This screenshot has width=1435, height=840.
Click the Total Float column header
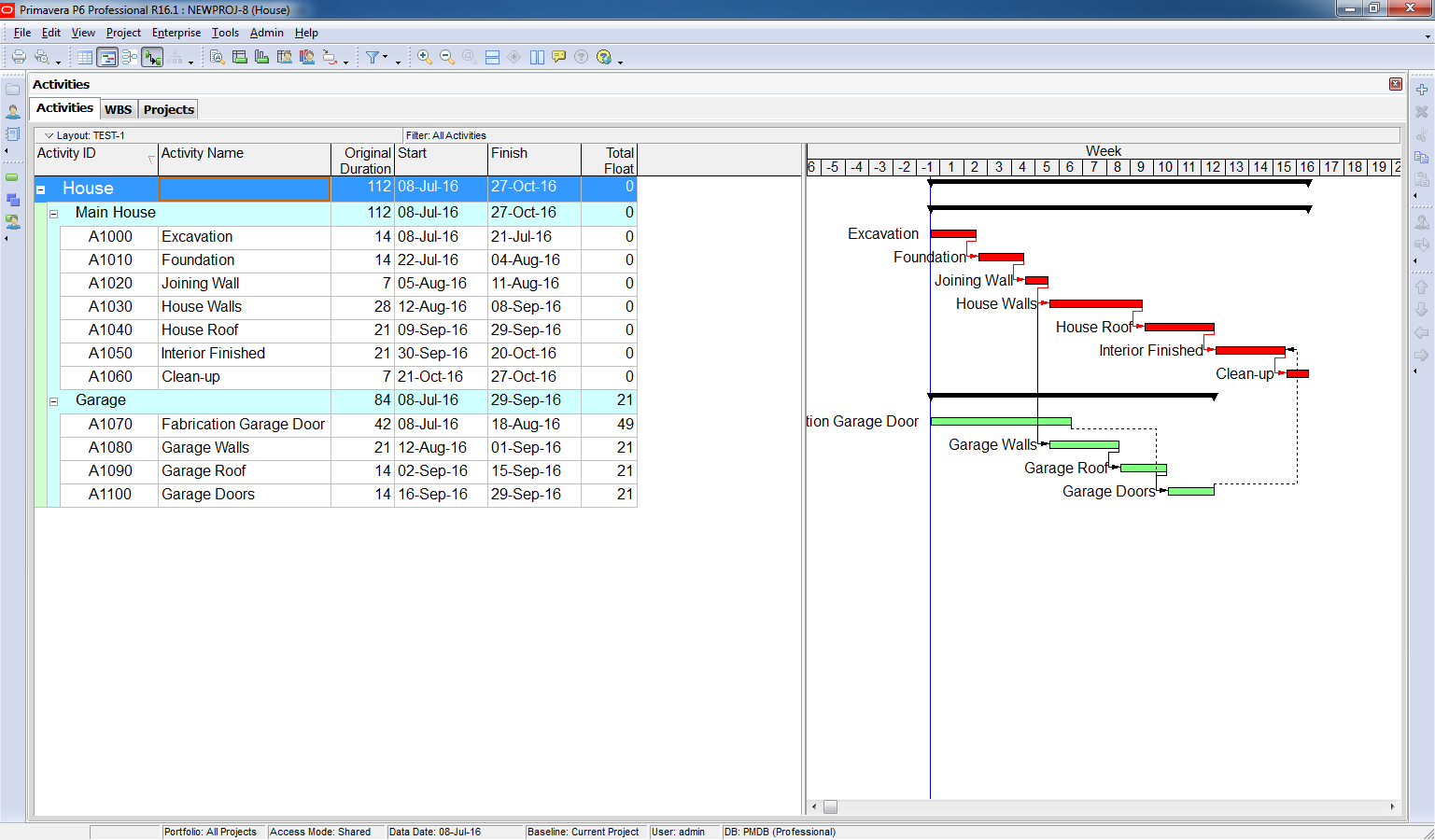609,160
